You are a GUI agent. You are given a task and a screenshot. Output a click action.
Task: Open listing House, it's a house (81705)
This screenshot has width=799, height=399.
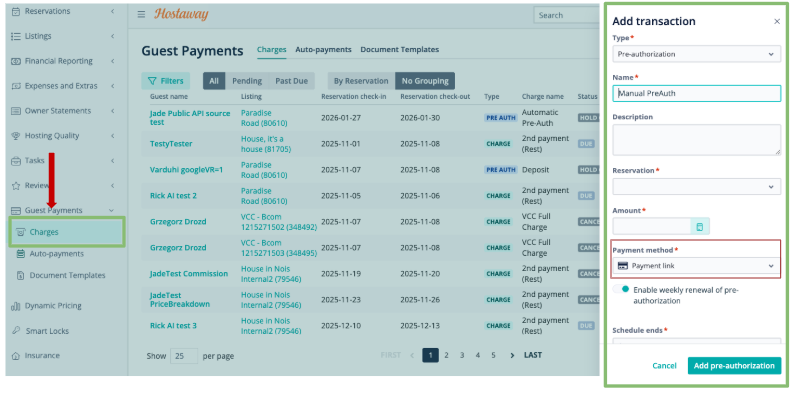tap(266, 144)
